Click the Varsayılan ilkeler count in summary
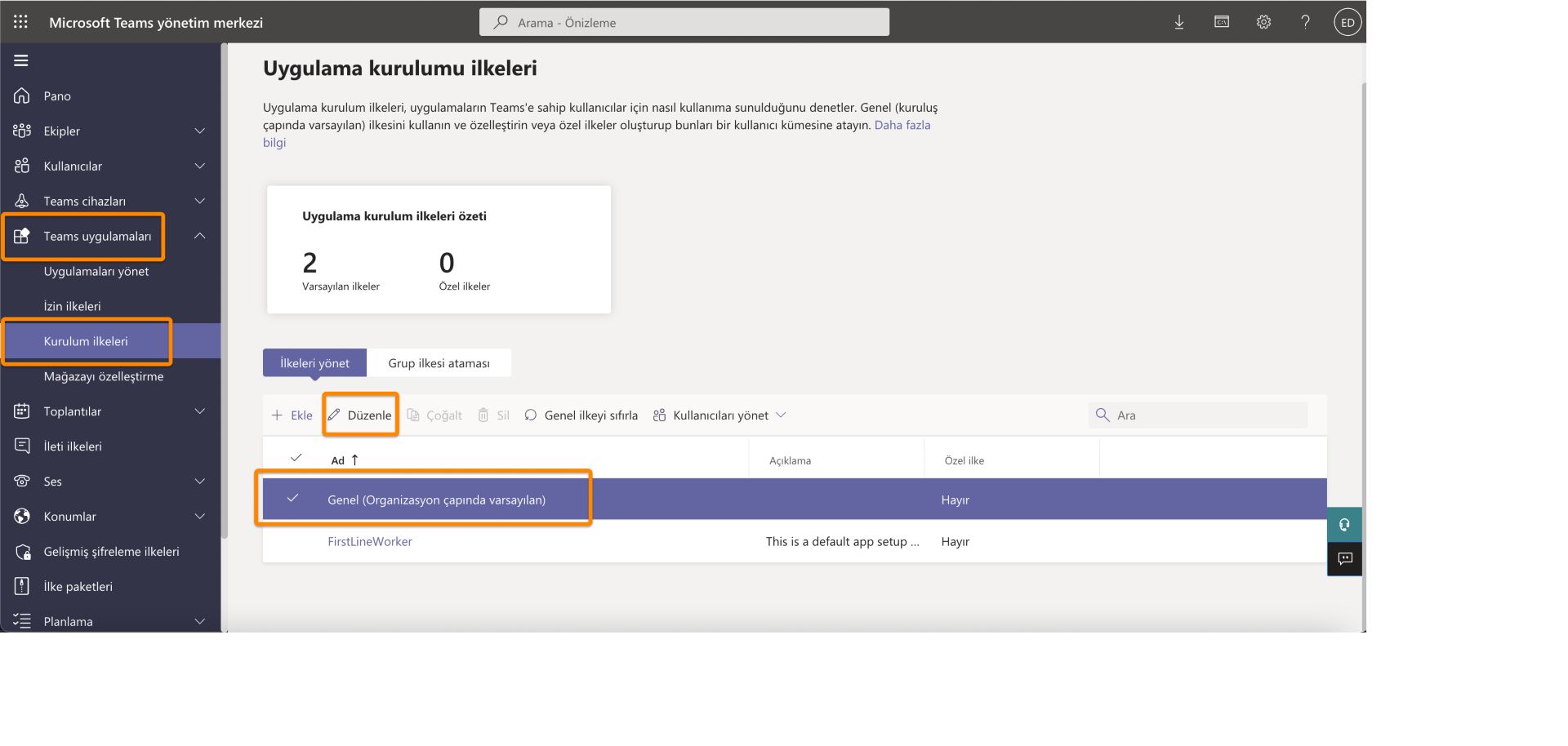 (x=310, y=263)
